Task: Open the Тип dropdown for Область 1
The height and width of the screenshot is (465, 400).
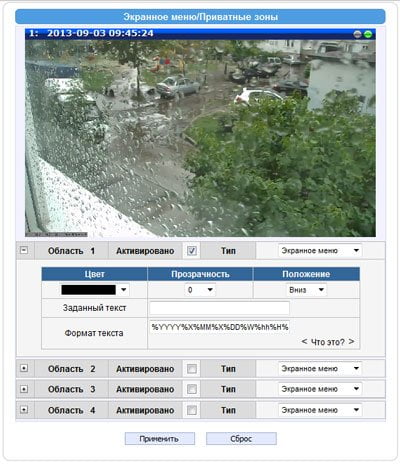Action: click(320, 251)
